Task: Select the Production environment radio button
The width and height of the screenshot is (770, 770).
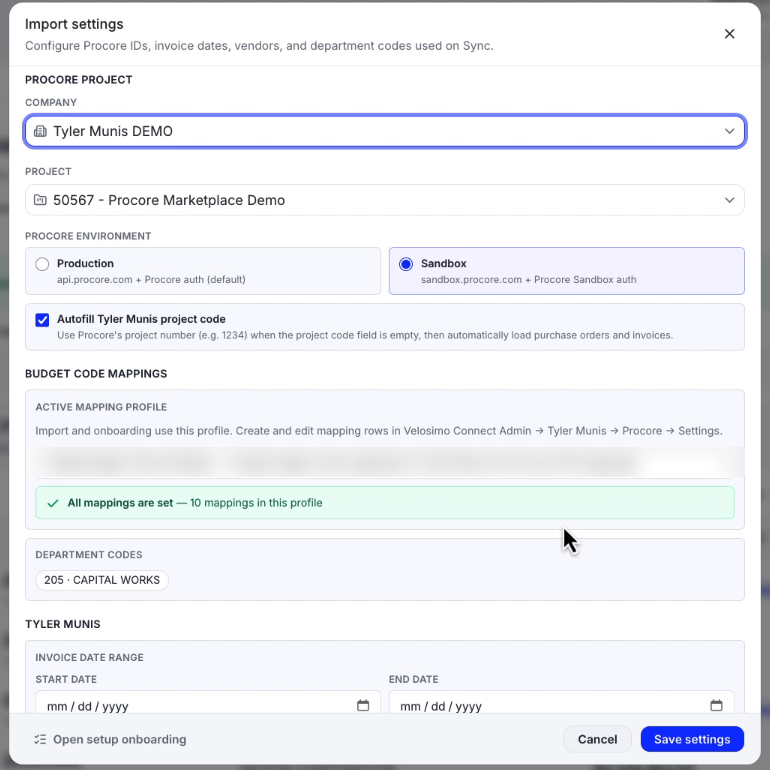Action: [42, 264]
